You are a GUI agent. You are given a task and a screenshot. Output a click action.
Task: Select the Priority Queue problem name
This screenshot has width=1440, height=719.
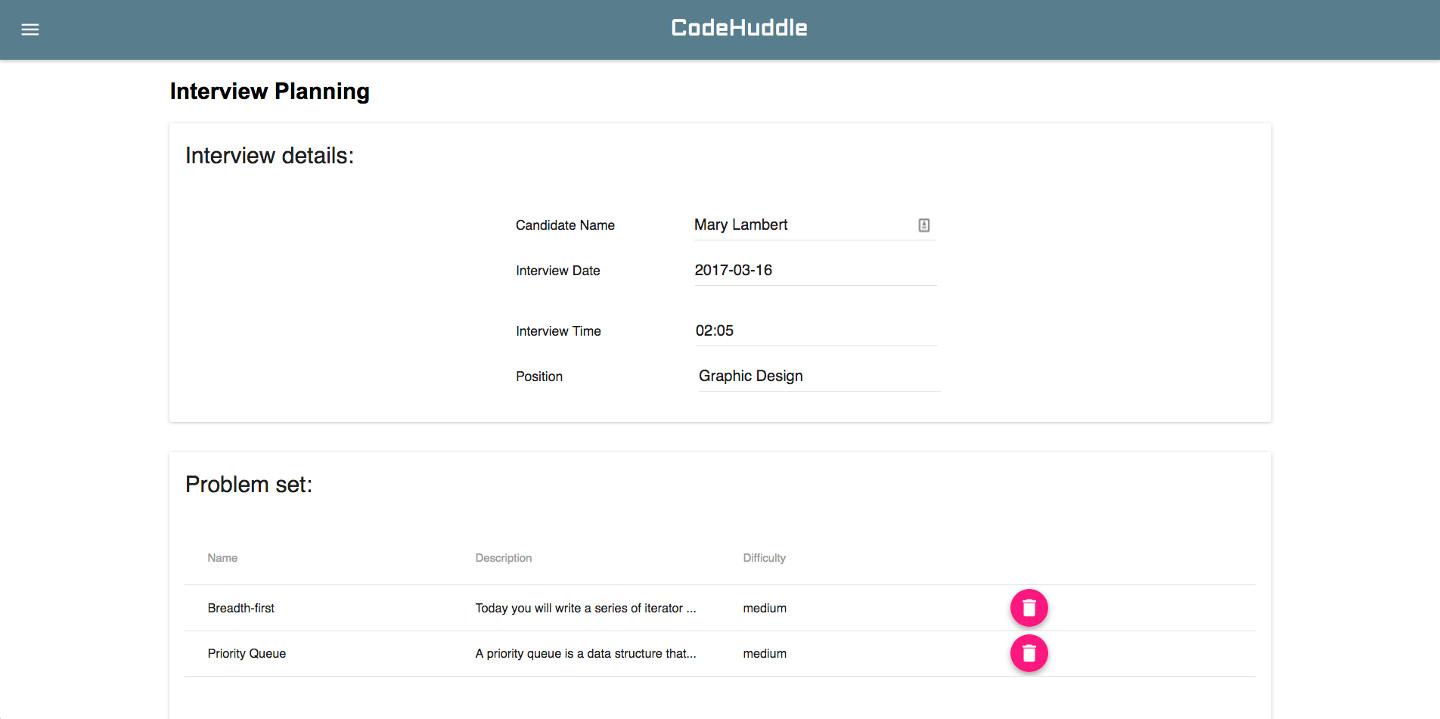[x=247, y=654]
